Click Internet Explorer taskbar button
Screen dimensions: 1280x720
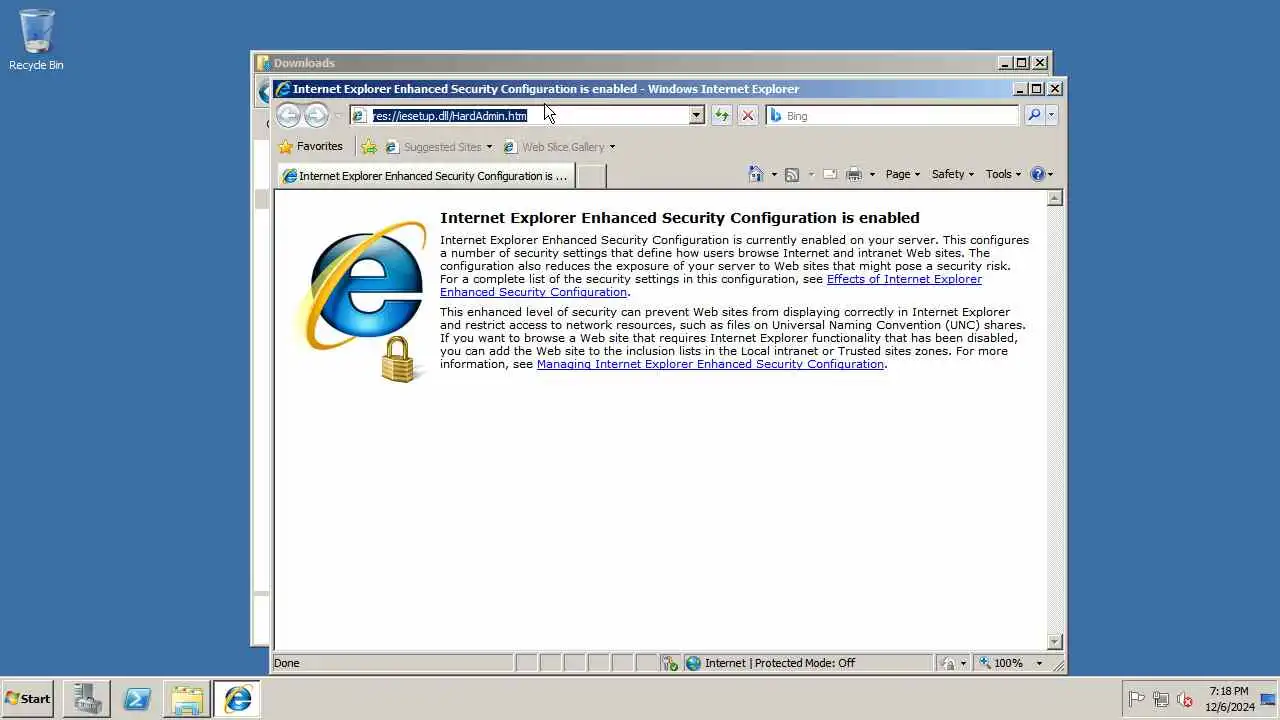pyautogui.click(x=237, y=699)
